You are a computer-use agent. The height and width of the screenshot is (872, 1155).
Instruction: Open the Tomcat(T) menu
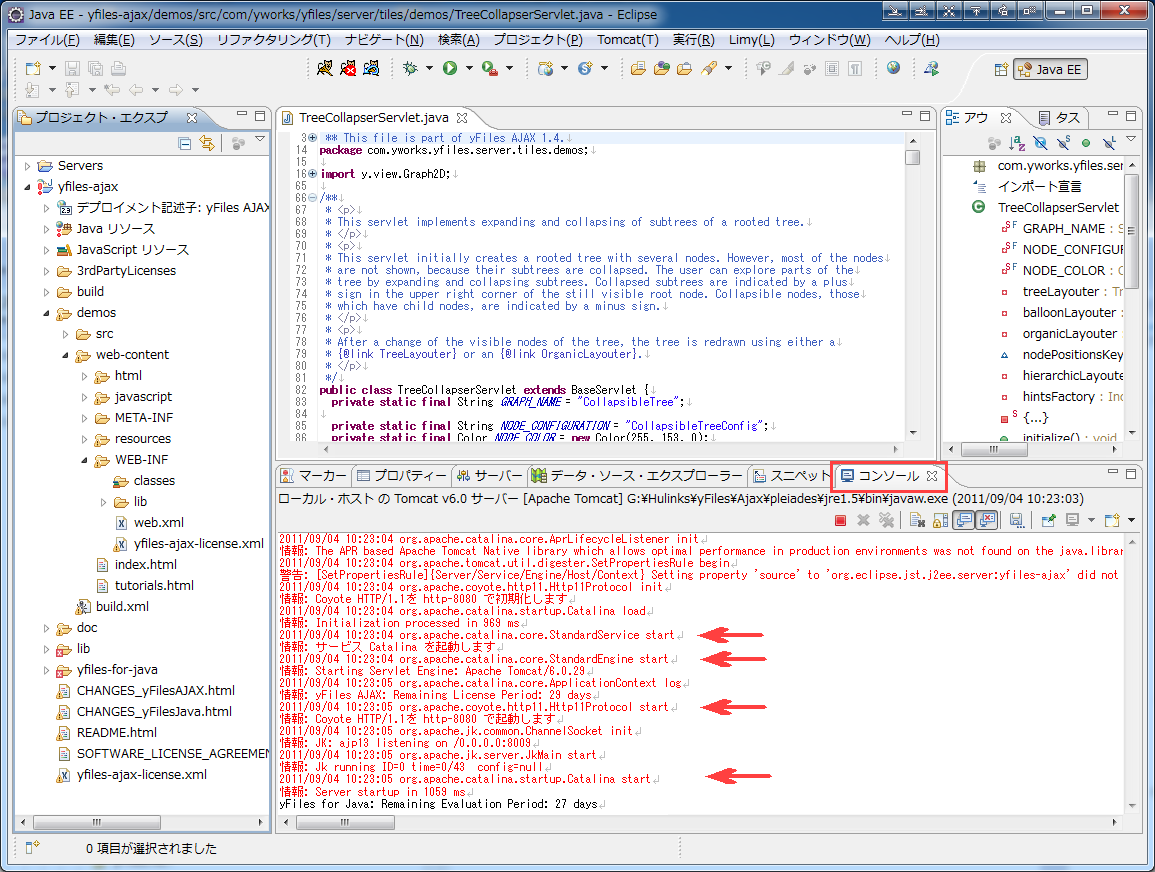(x=627, y=40)
